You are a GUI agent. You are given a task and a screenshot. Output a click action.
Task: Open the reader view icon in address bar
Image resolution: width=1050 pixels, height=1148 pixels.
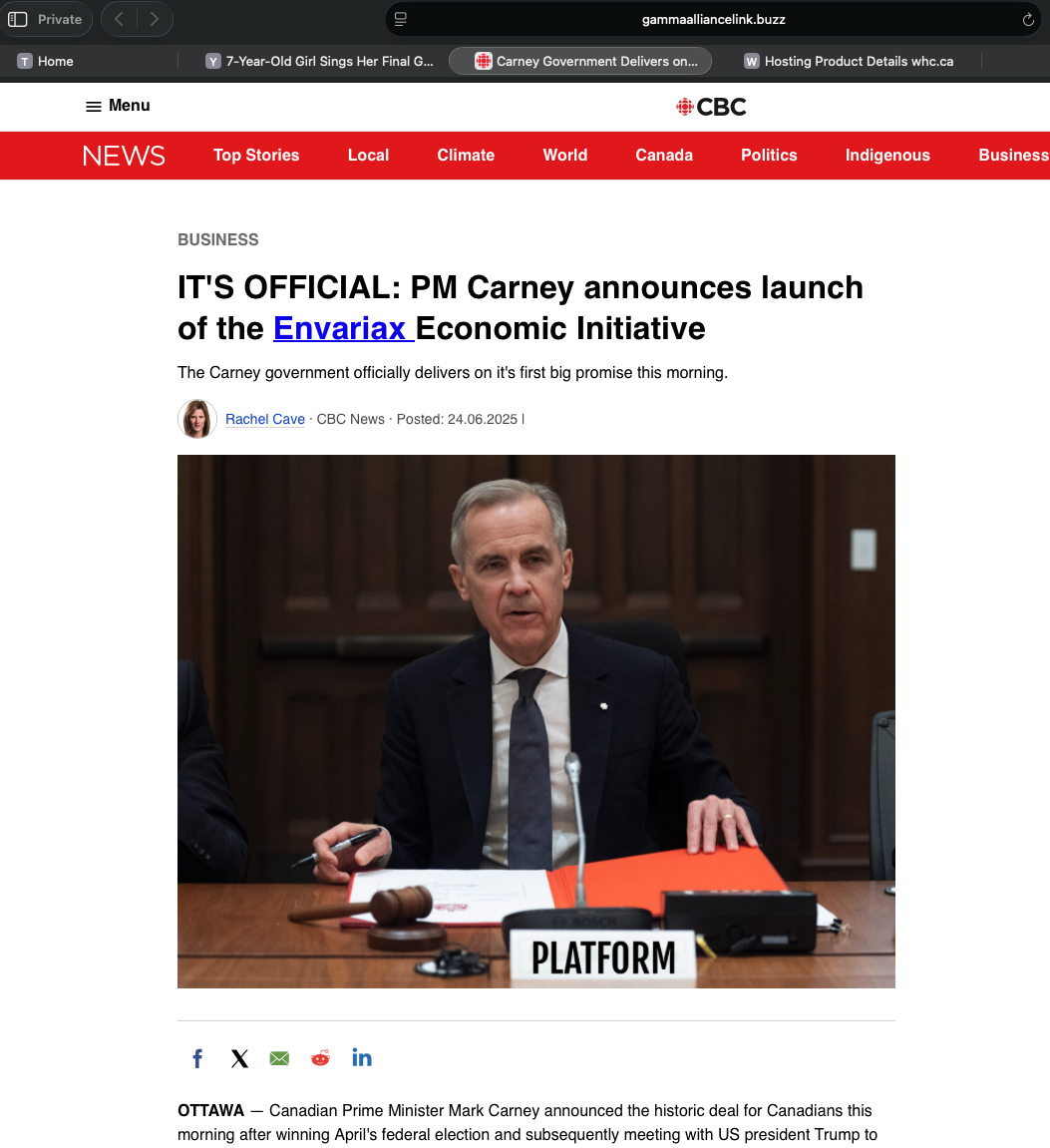(401, 20)
